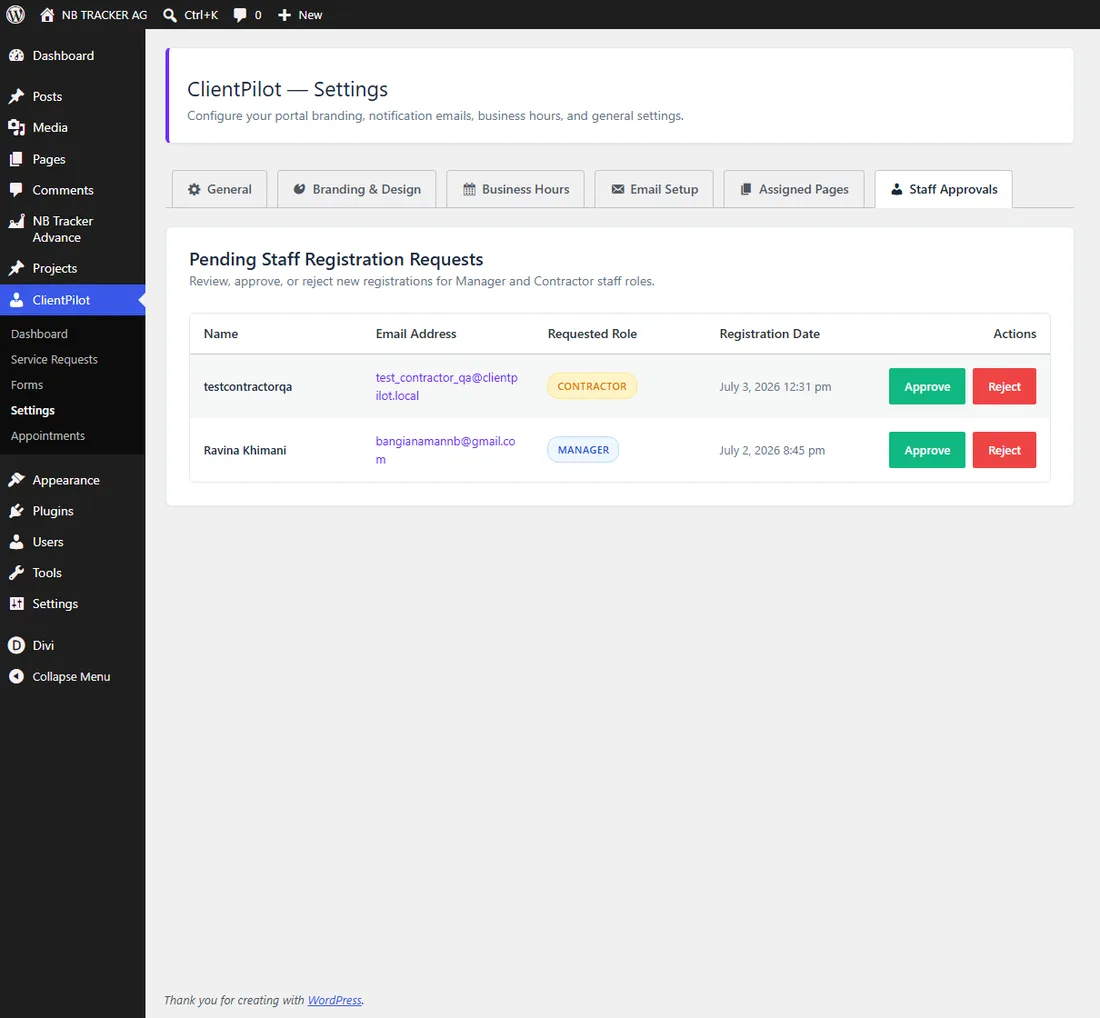Switch to the Email Setup tab

pos(654,189)
